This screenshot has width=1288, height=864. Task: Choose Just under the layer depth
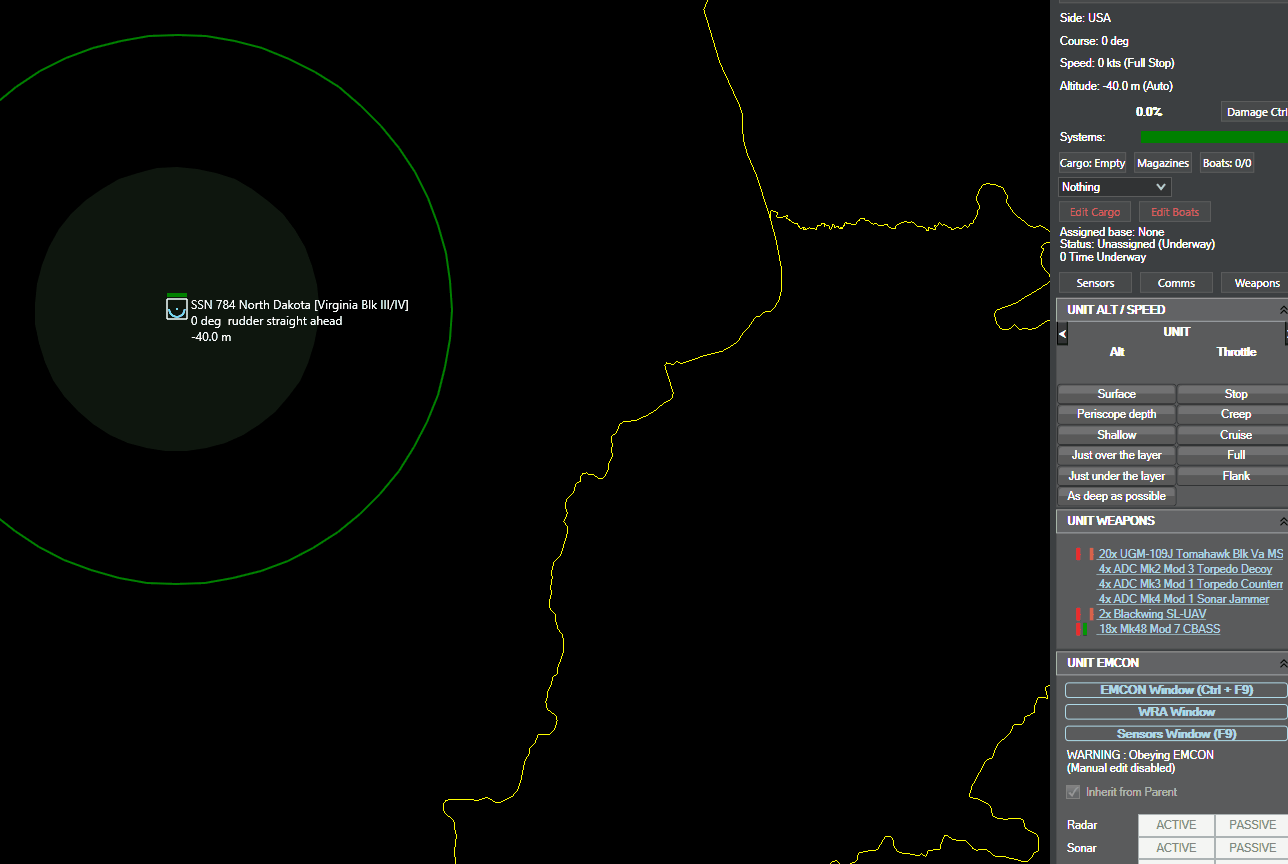click(1116, 476)
